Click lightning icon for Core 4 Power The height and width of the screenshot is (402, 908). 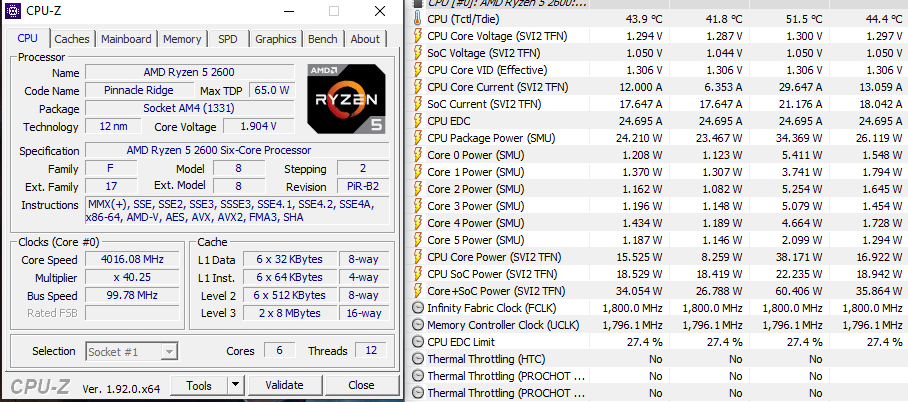[x=418, y=223]
